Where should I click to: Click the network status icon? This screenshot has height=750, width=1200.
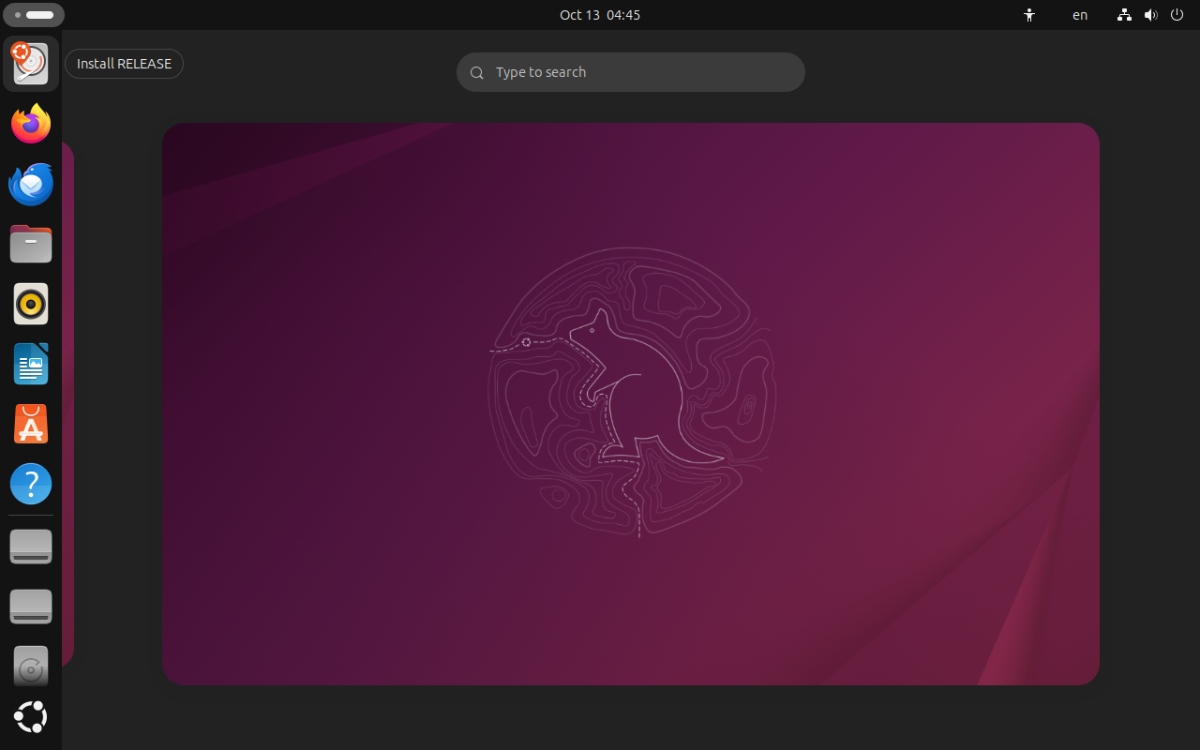pos(1124,15)
